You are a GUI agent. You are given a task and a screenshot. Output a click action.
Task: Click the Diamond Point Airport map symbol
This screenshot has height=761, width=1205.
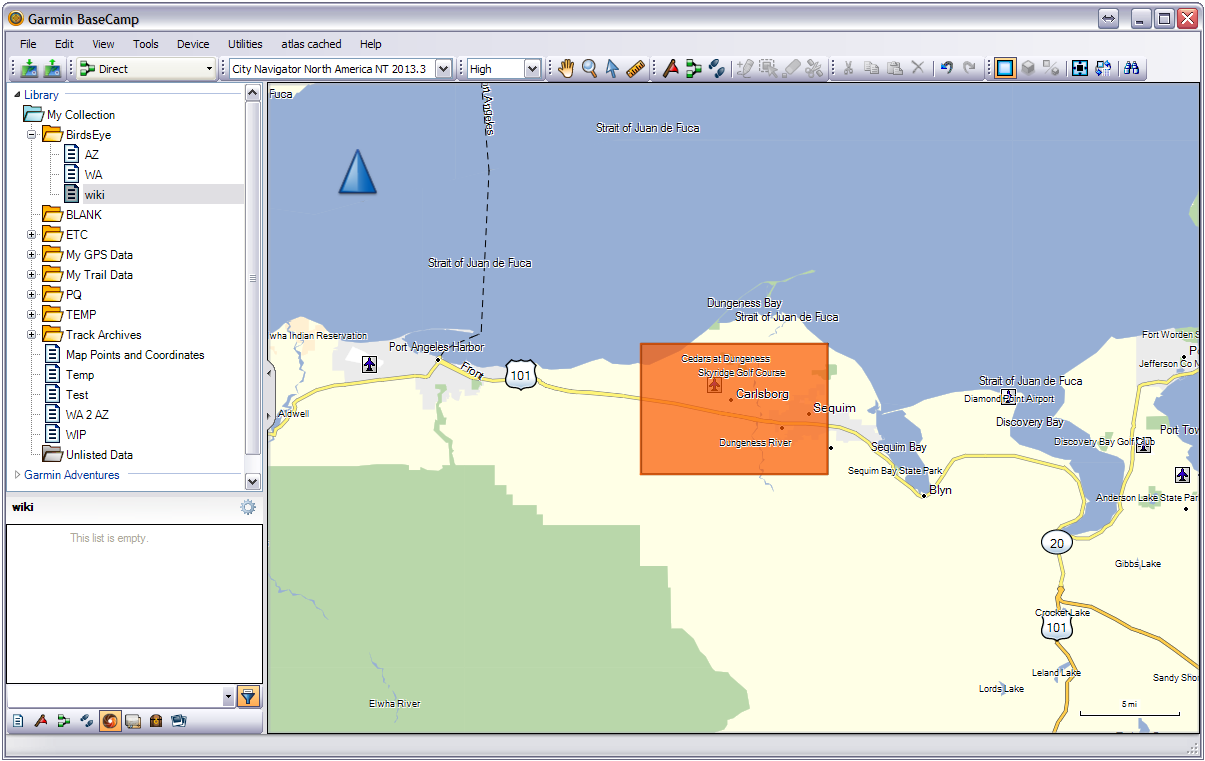click(1008, 397)
